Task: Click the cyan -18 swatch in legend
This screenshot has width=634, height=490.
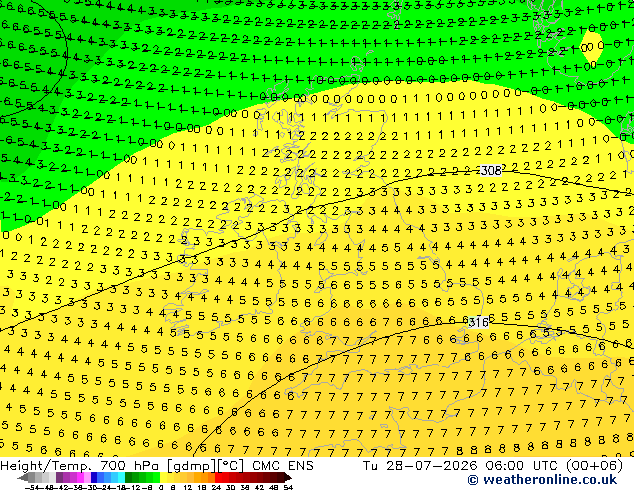Action: [121, 478]
